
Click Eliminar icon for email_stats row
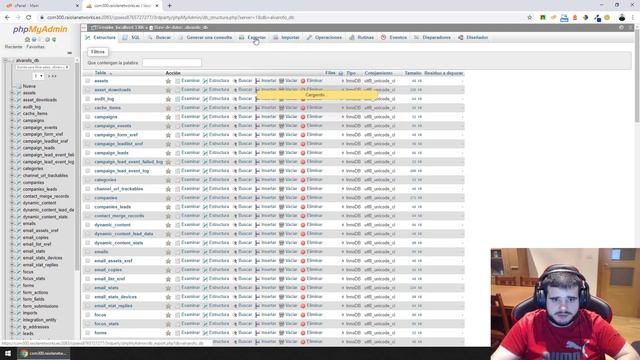tap(303, 288)
